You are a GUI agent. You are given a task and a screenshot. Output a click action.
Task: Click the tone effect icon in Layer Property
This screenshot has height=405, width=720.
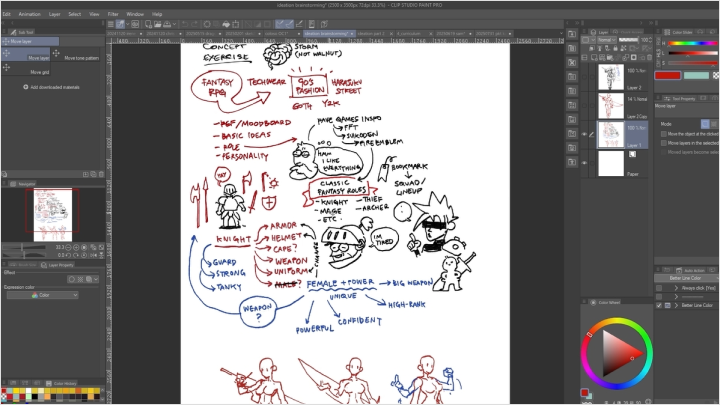tap(80, 279)
